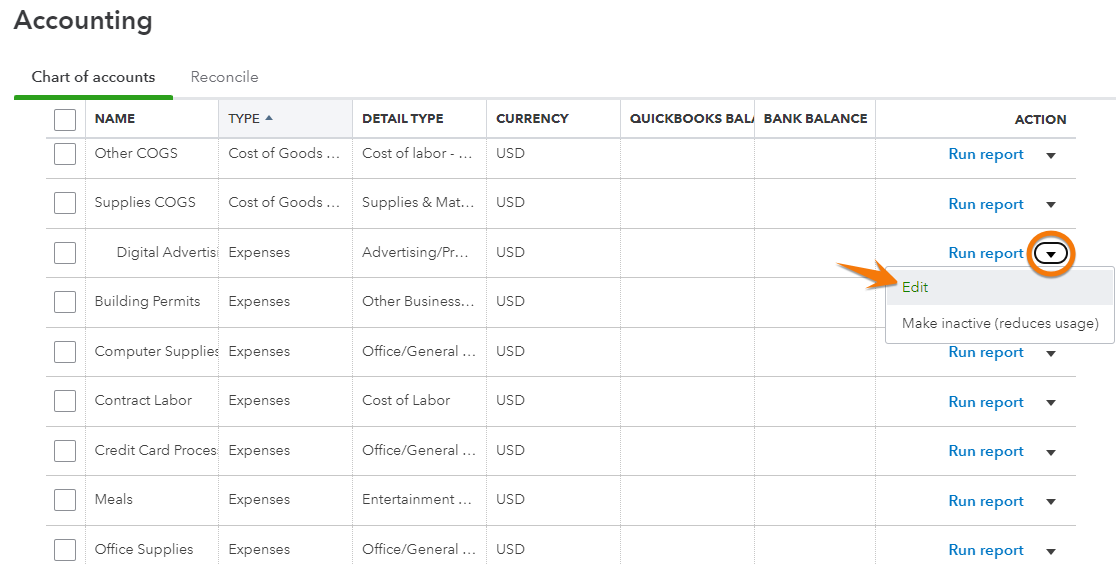Open action arrow for Contract Labor row
This screenshot has height=565, width=1116.
coord(1050,403)
